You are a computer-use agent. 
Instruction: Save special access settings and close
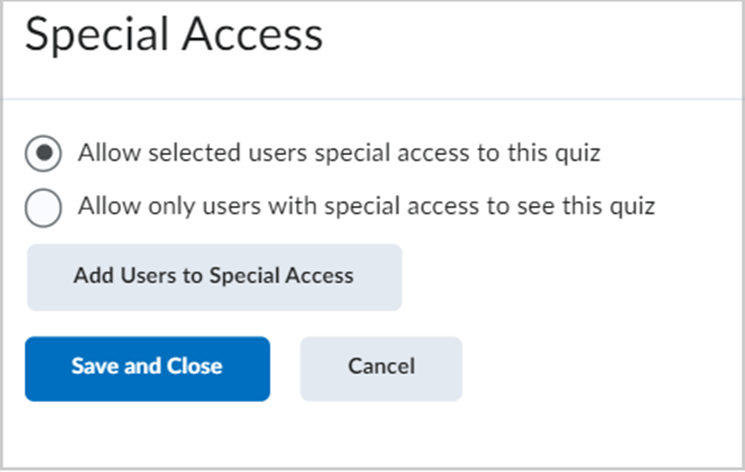click(x=147, y=369)
